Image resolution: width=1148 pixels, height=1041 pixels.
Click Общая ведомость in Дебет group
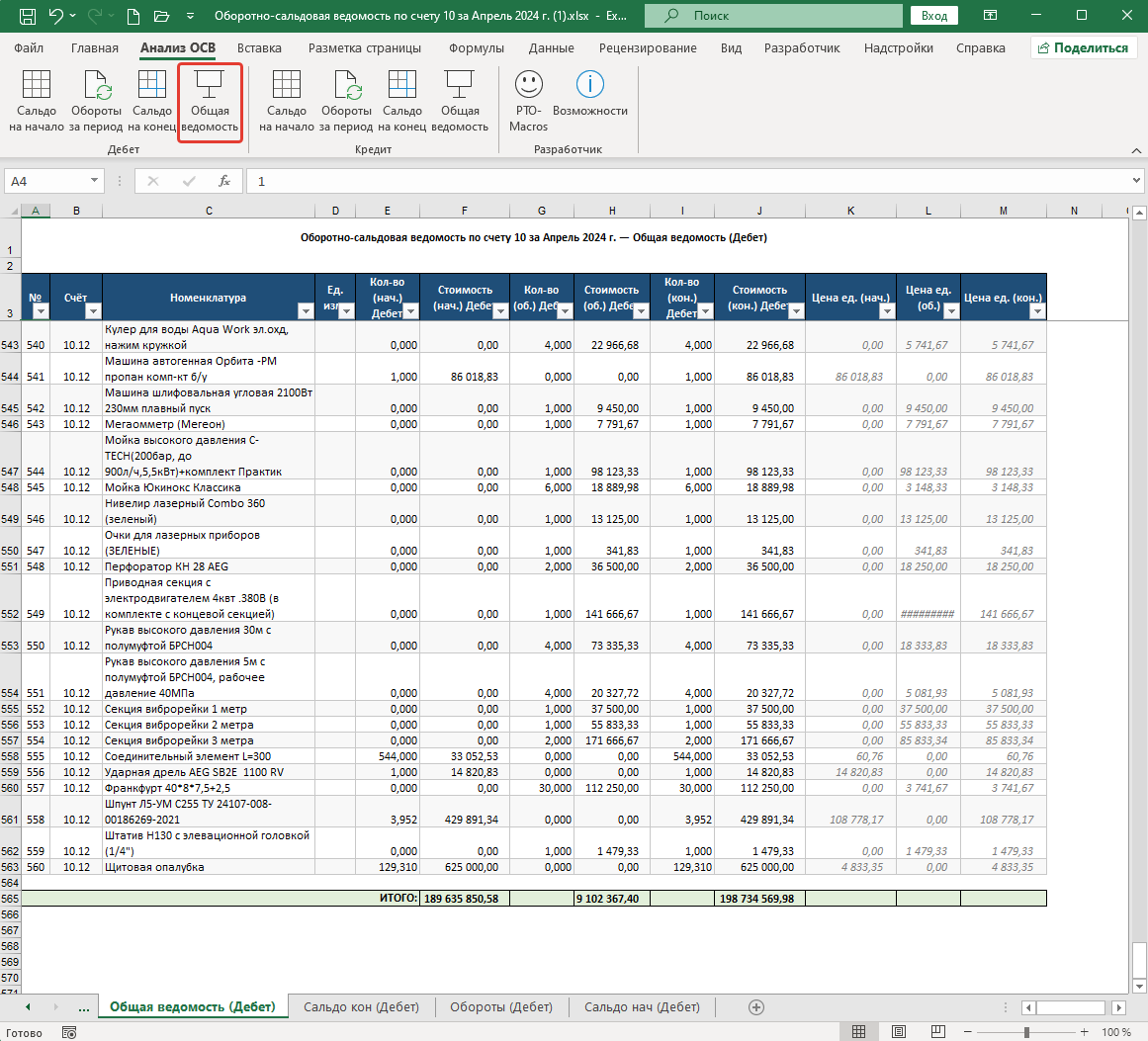tap(210, 103)
